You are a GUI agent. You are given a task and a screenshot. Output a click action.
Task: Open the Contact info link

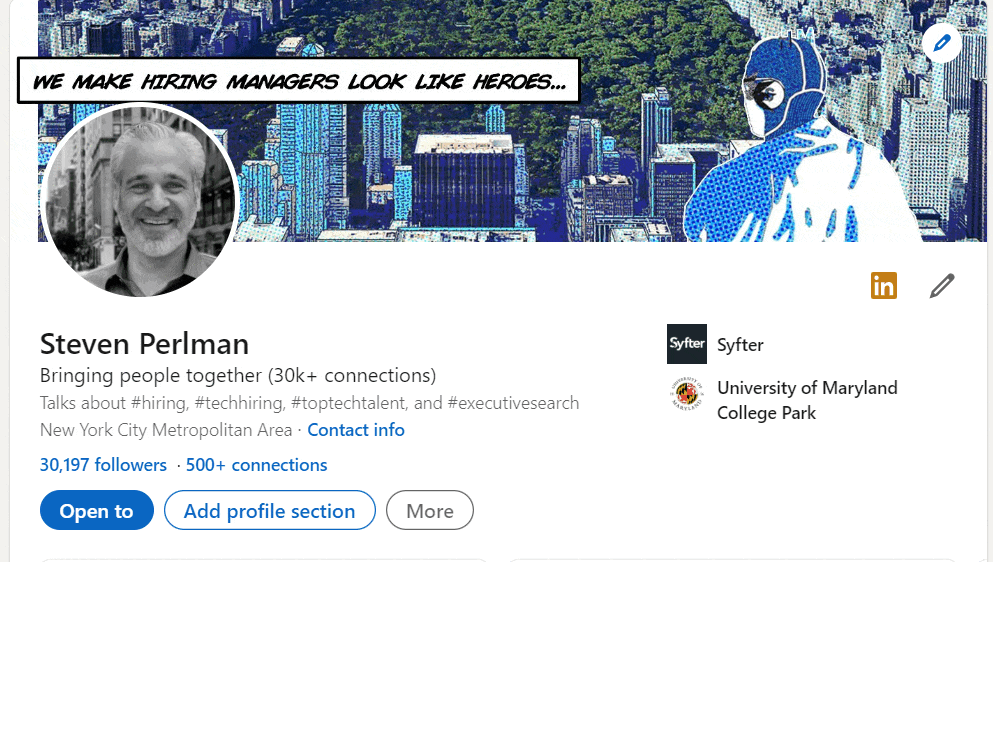point(356,430)
